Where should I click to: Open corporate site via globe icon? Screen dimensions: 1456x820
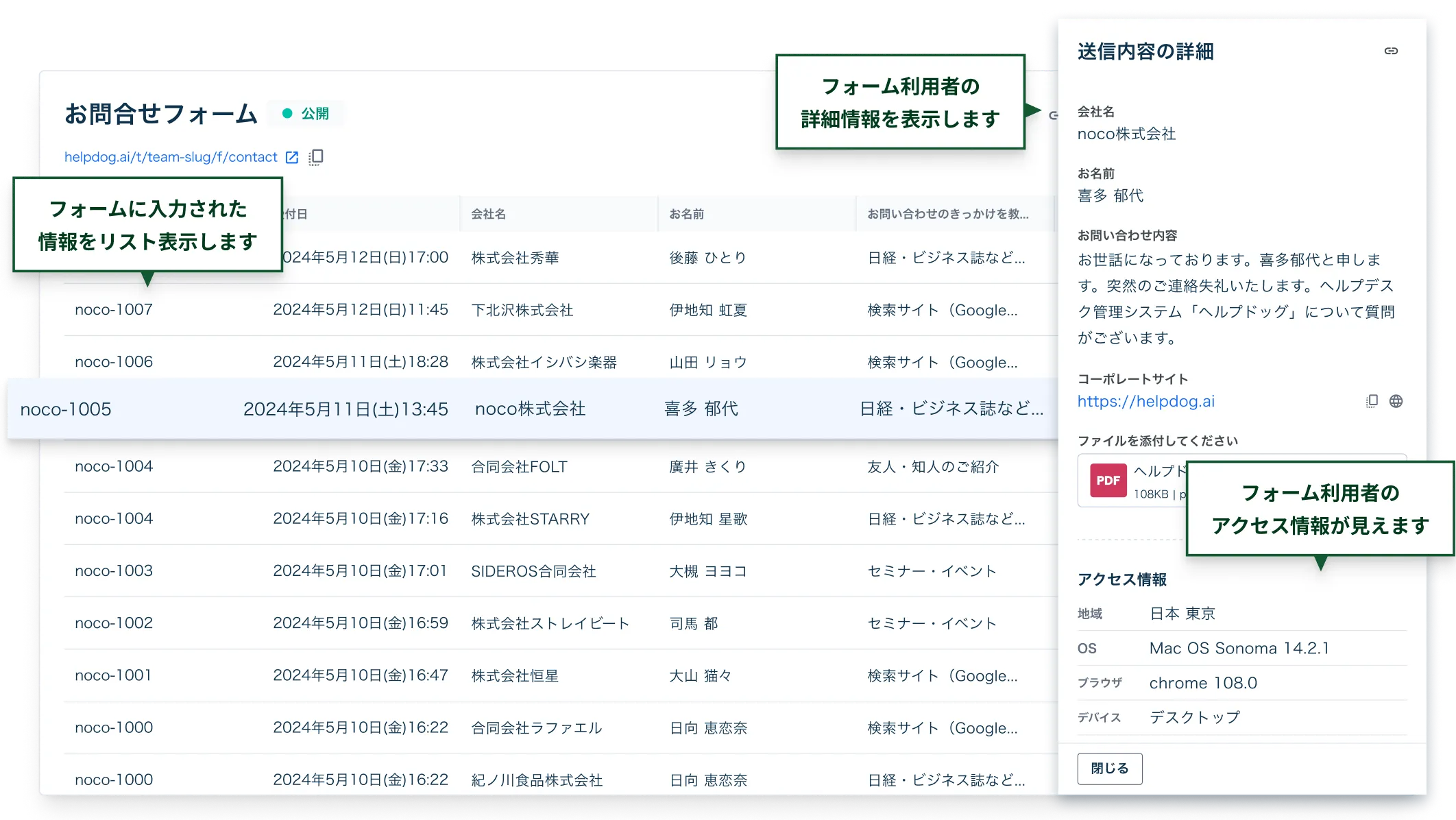point(1396,401)
